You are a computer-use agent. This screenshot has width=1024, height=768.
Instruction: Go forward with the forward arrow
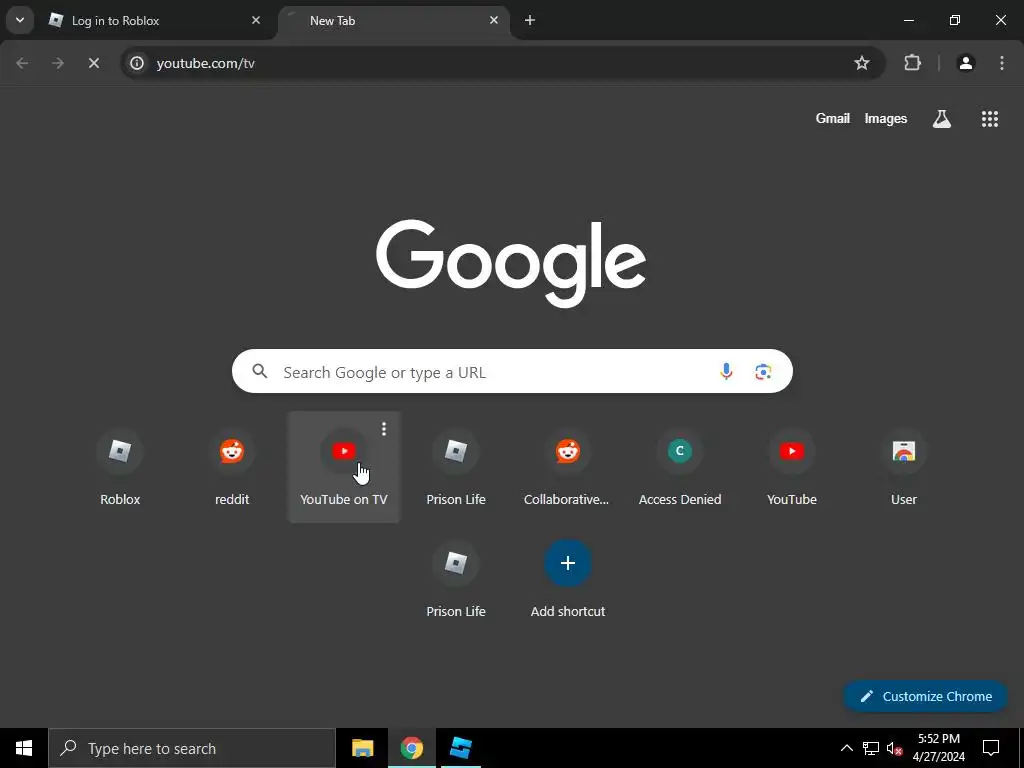point(58,63)
